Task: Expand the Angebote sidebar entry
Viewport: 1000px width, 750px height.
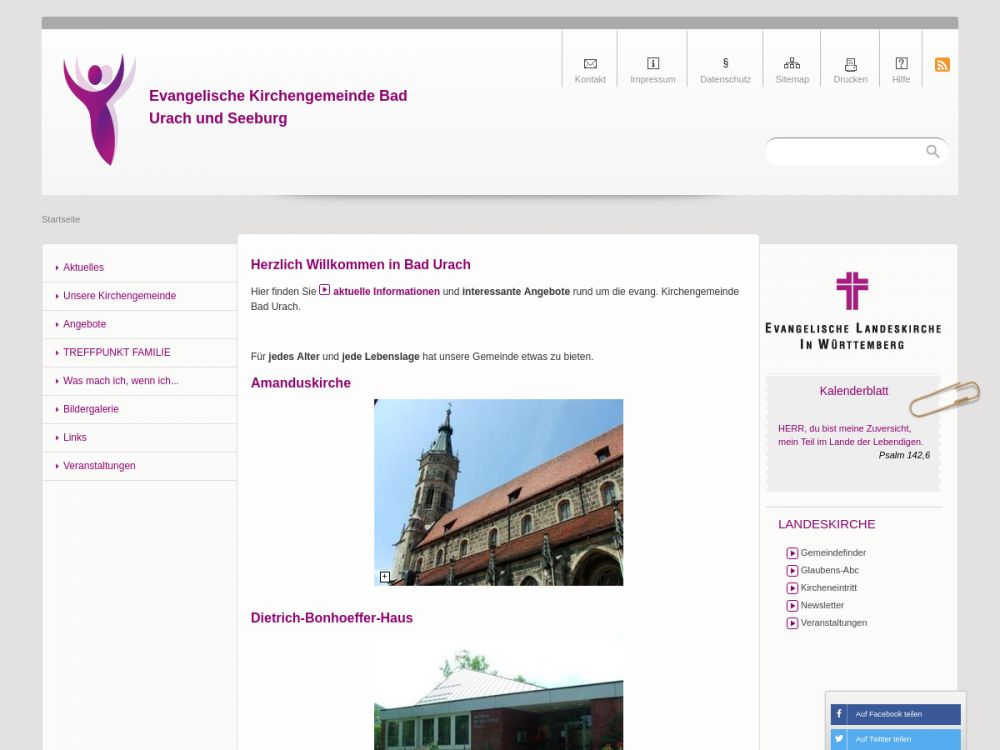Action: [x=84, y=324]
